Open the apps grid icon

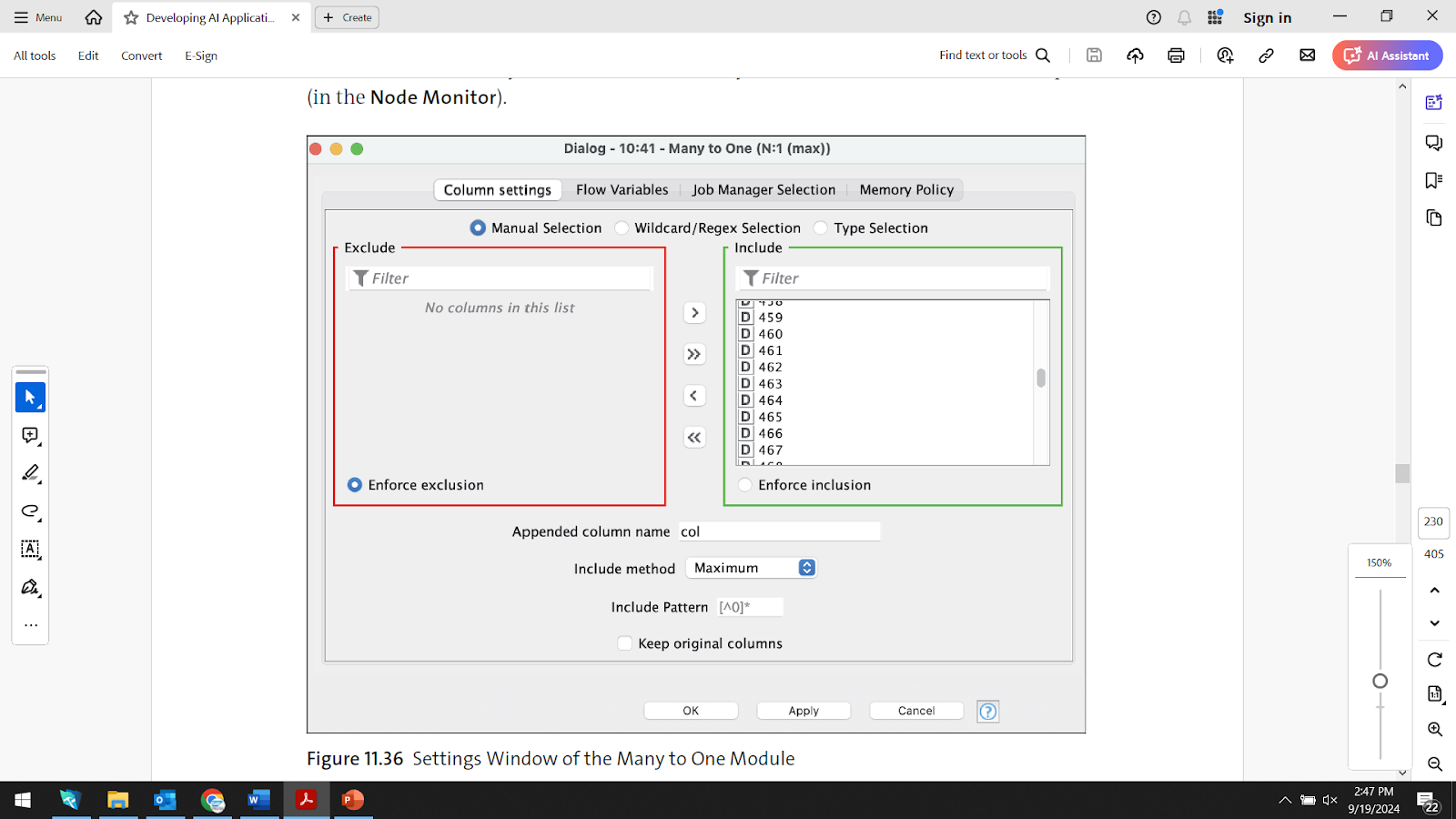pyautogui.click(x=1215, y=17)
